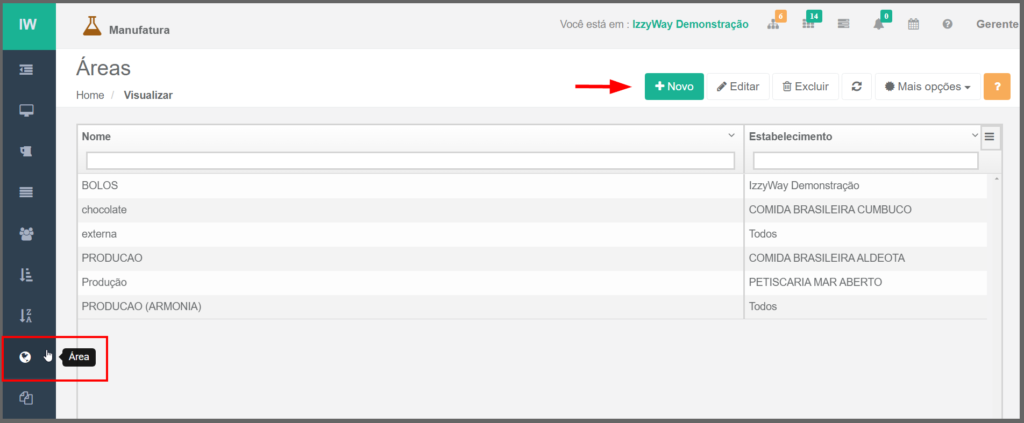Viewport: 1024px width, 423px height.
Task: Click the Nome filter input field
Action: tap(410, 160)
